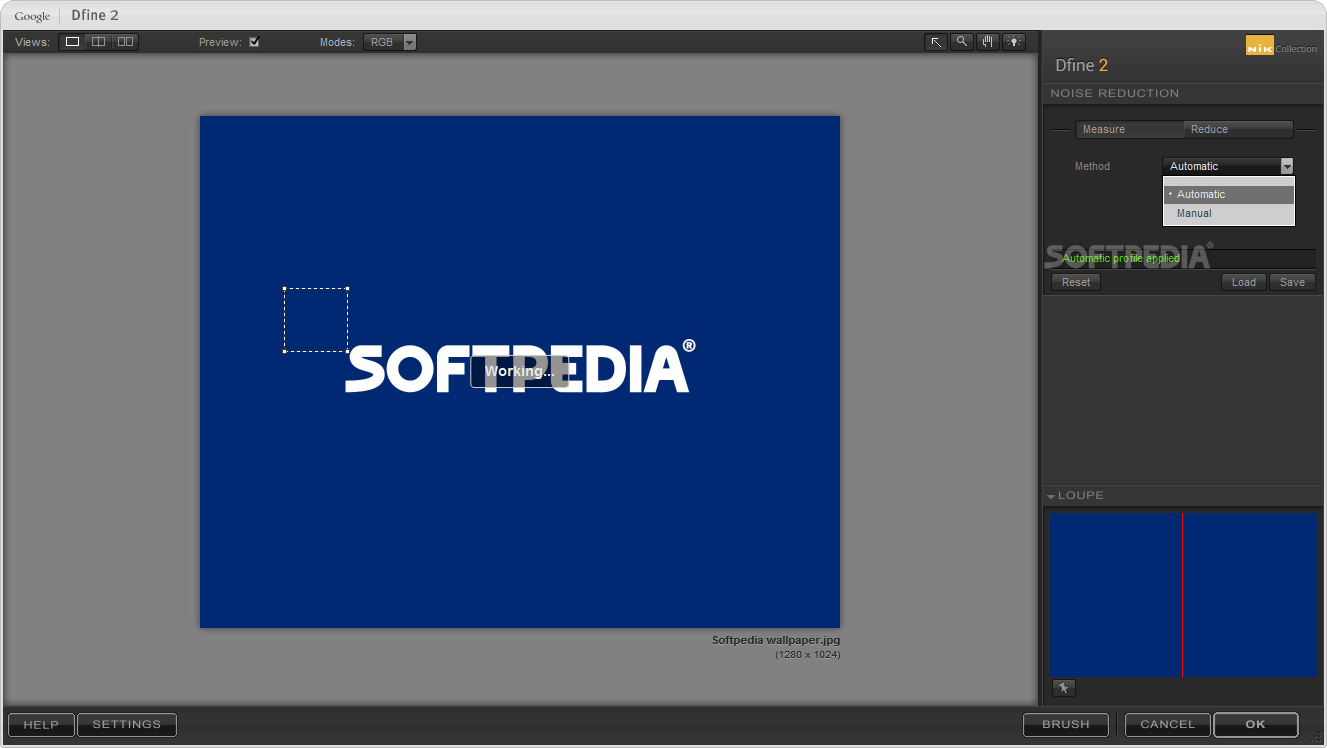Click the Reset button
Viewport: 1327px width, 748px height.
point(1076,282)
